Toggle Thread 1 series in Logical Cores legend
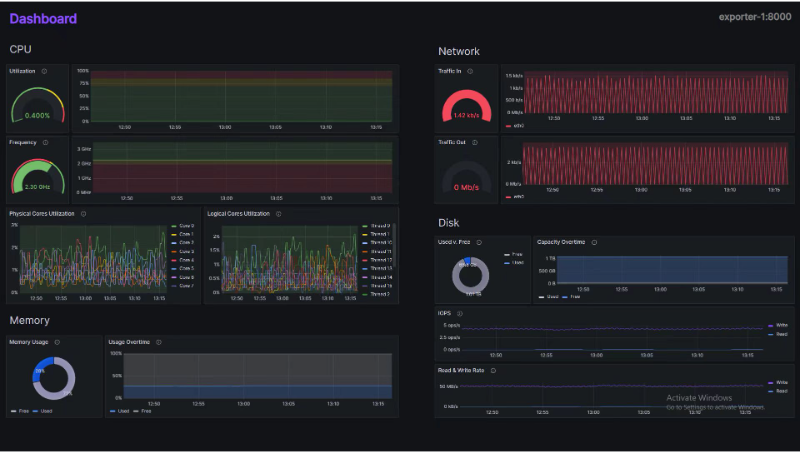 click(x=376, y=235)
